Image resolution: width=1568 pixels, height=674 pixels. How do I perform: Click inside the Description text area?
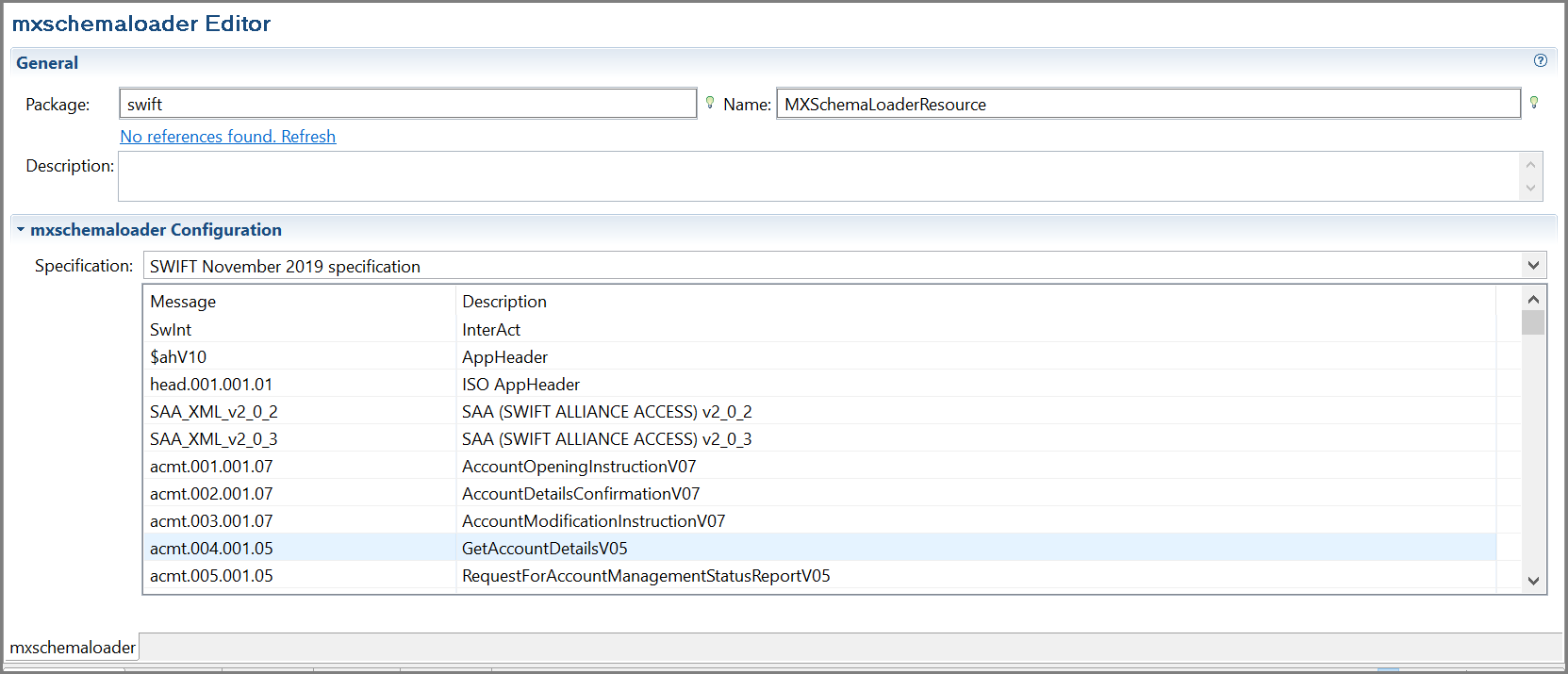point(818,176)
